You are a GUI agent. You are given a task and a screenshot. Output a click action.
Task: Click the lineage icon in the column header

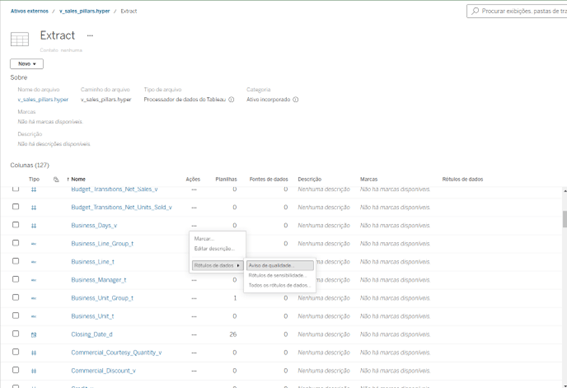pos(56,179)
